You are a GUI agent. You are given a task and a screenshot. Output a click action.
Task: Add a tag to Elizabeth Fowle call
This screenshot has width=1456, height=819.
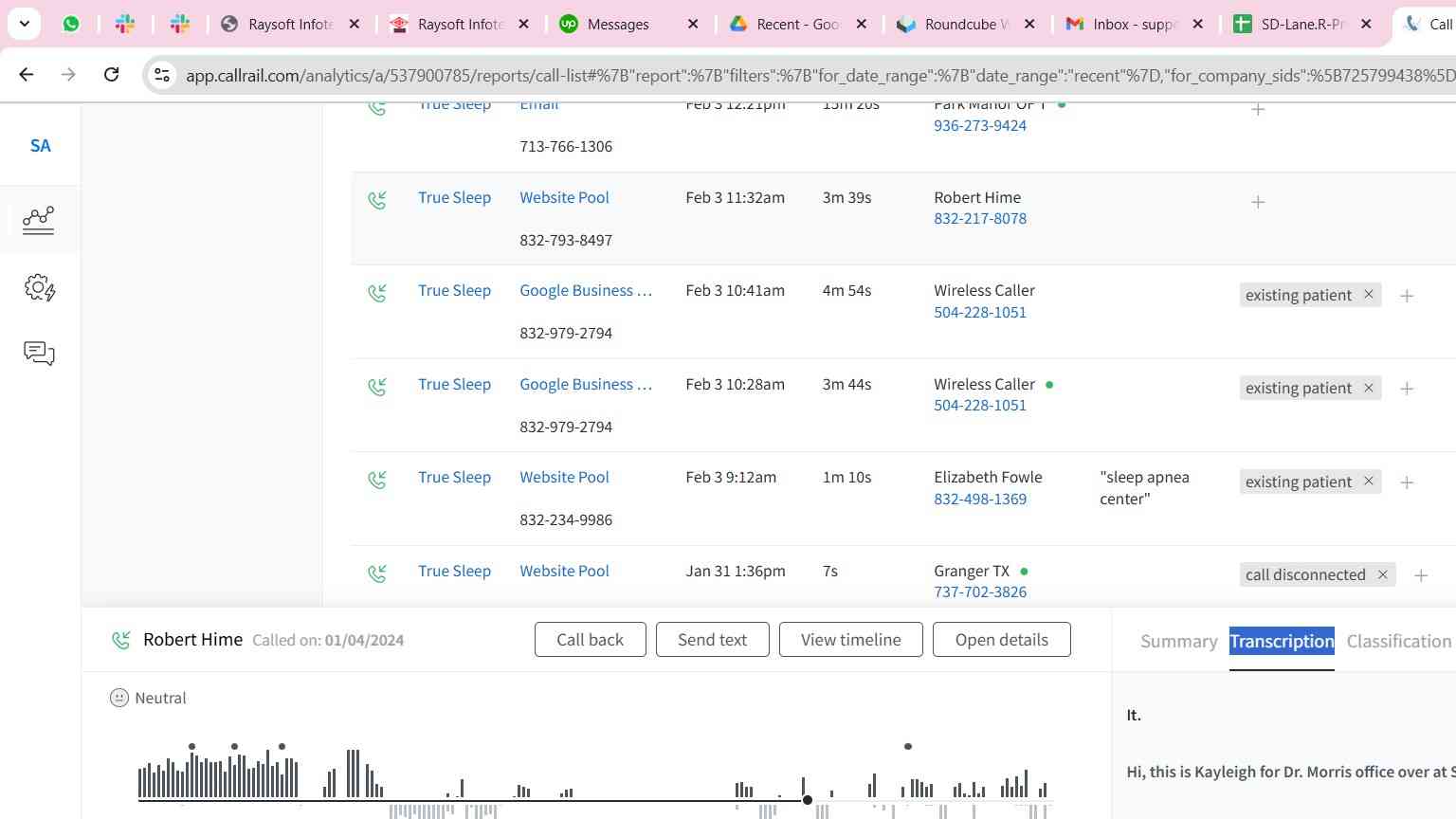(1407, 482)
